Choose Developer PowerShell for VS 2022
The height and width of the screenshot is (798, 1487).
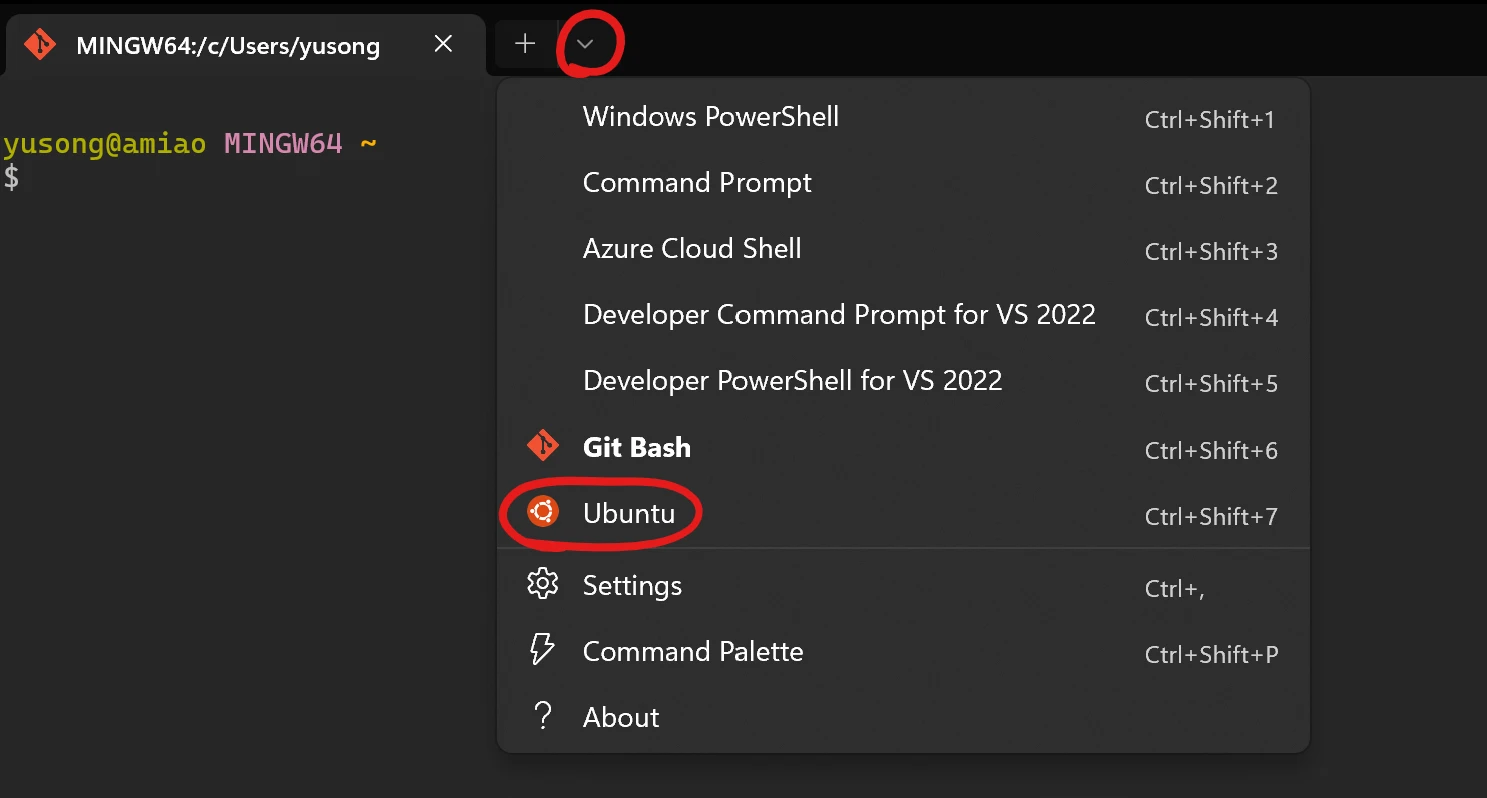tap(792, 381)
